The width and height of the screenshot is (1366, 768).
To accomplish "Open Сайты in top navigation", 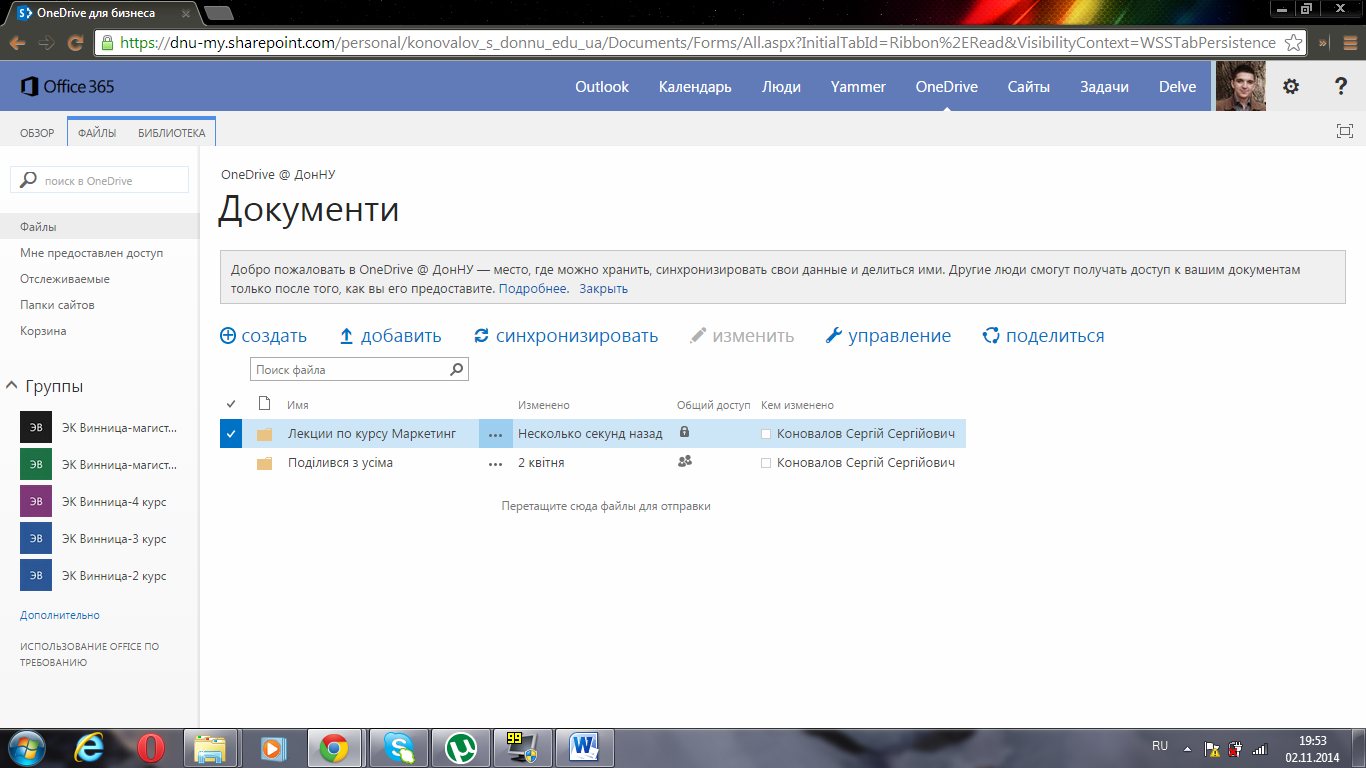I will pyautogui.click(x=1028, y=87).
